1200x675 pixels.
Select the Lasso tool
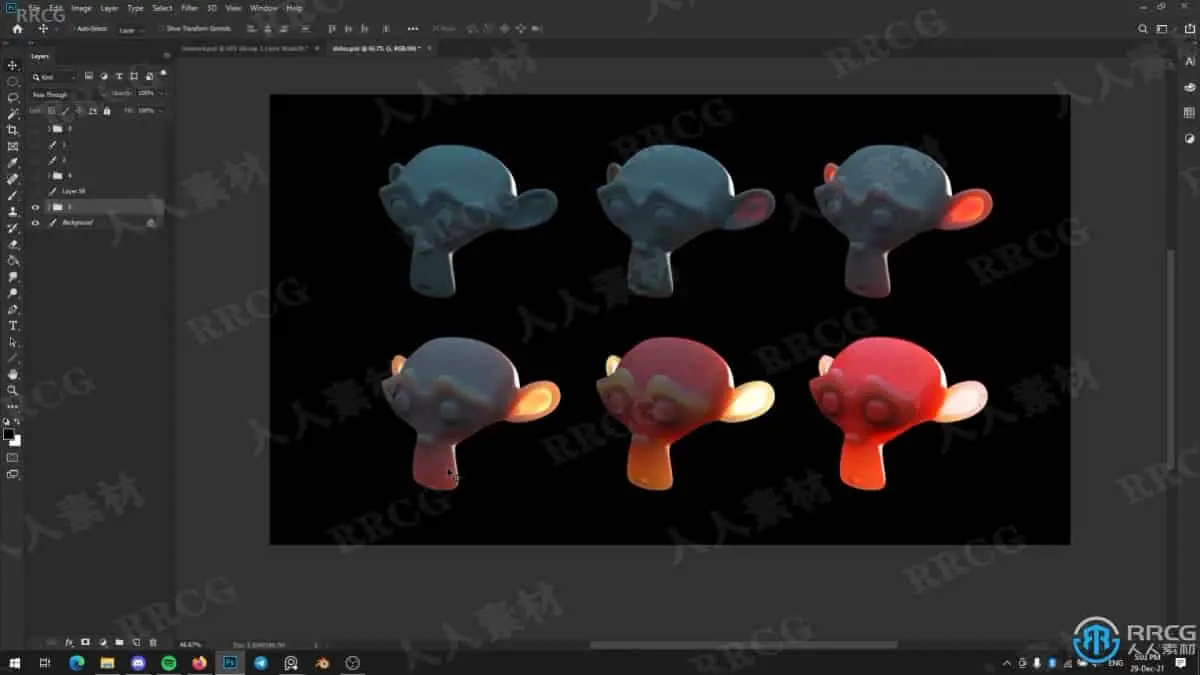[13, 96]
